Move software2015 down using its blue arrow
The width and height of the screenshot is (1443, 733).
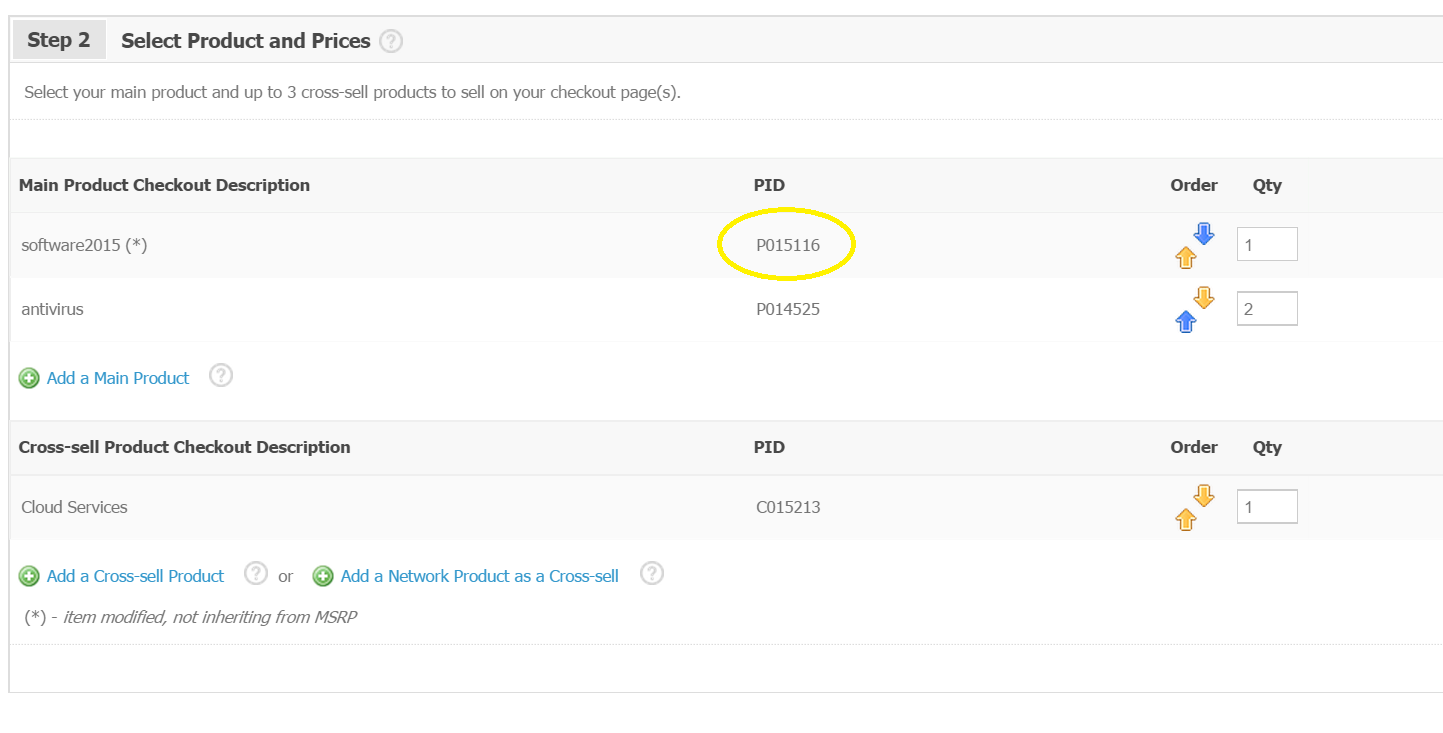tap(1204, 234)
